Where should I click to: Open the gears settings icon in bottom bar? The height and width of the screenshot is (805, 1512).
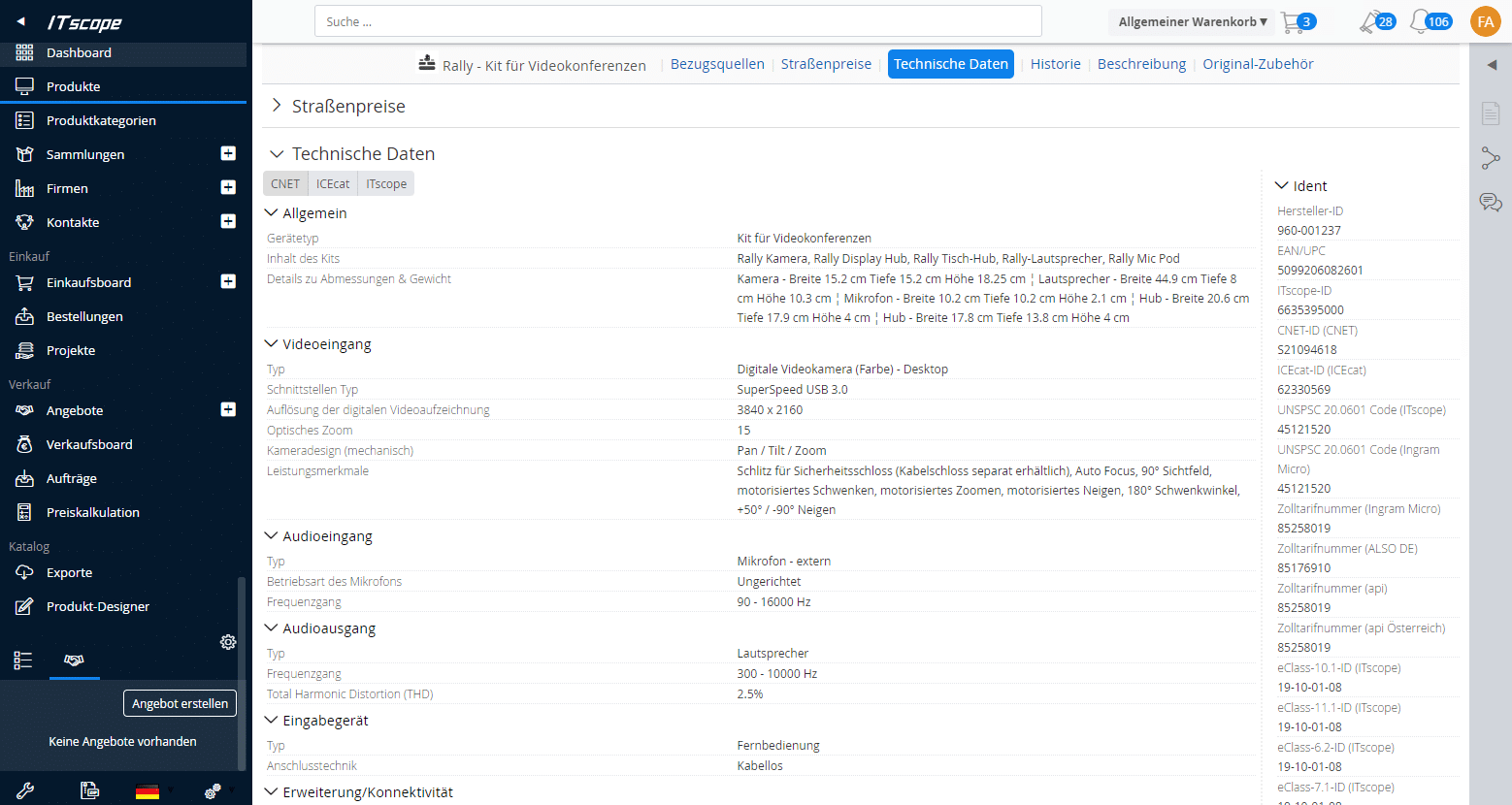point(213,790)
